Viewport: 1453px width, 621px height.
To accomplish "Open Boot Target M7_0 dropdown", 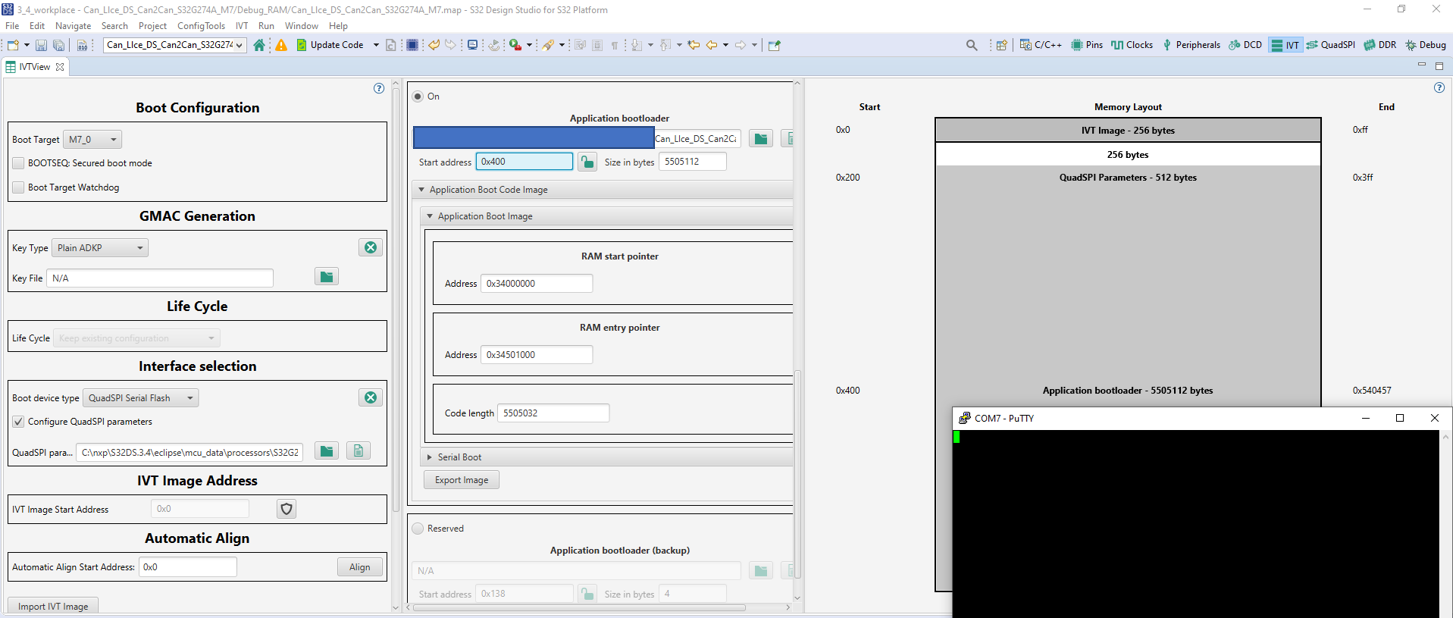I will 92,140.
